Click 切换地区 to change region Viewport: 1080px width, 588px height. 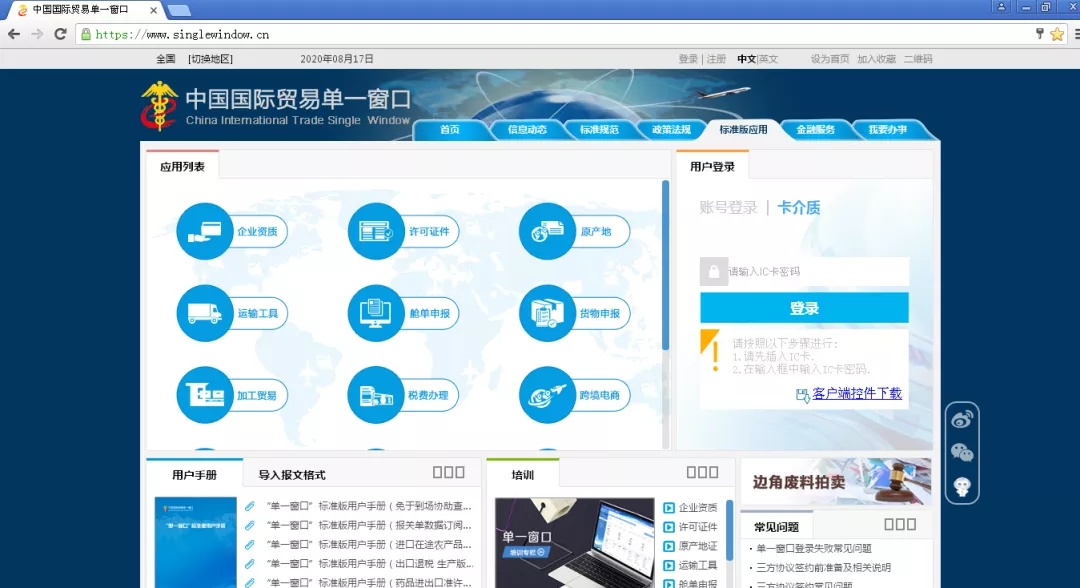coord(210,59)
